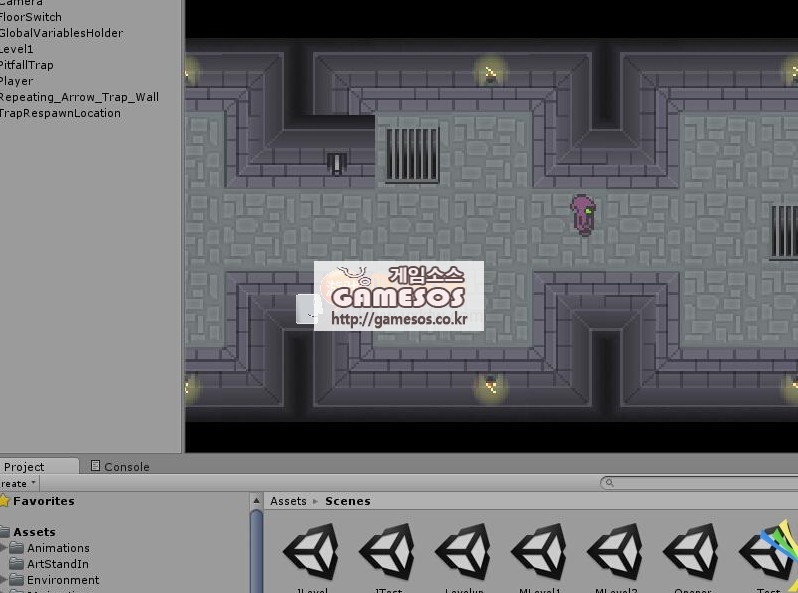Select the MLevel2 scene Unity icon
The image size is (798, 593).
click(x=616, y=551)
